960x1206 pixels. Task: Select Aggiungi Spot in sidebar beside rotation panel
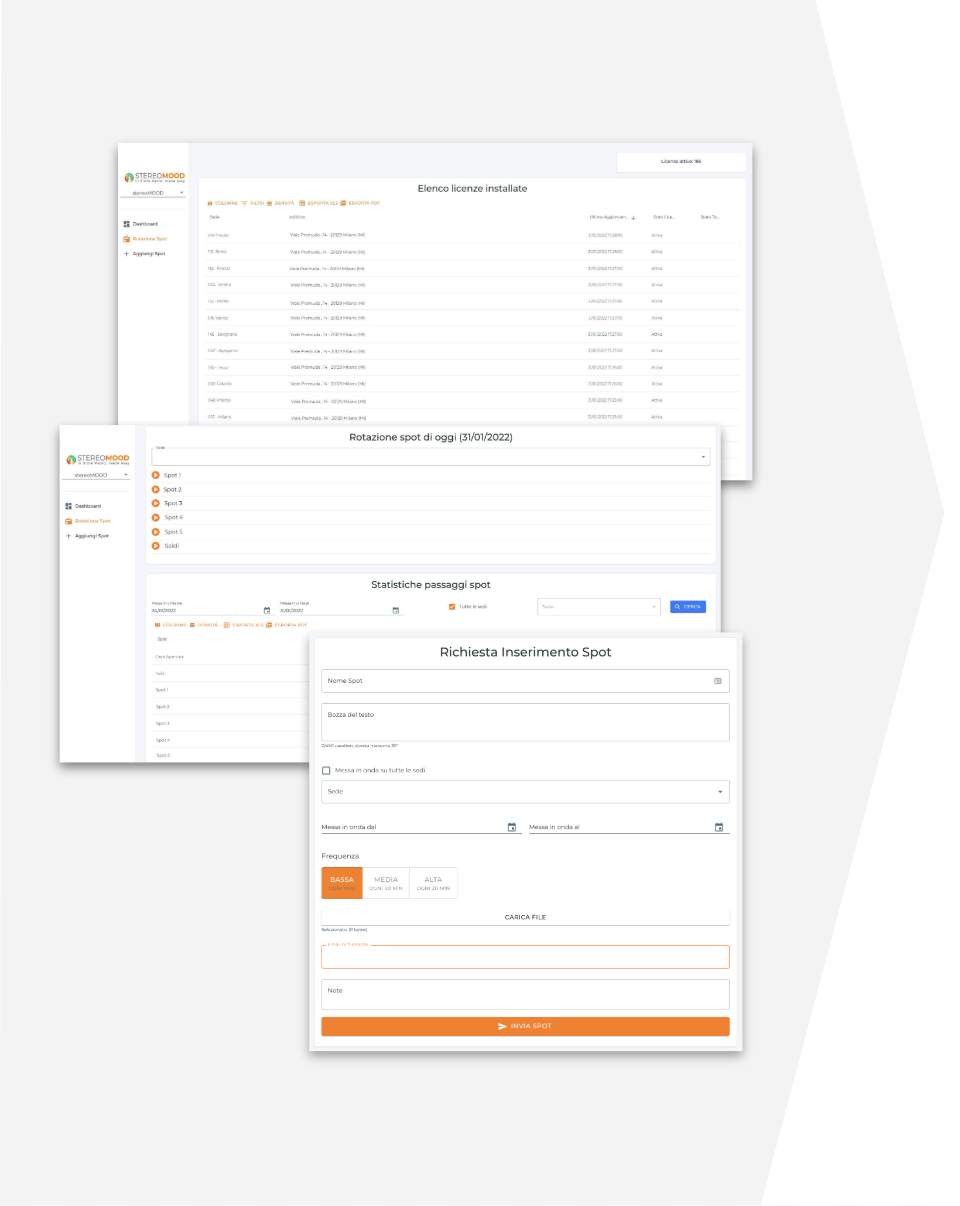pos(91,536)
